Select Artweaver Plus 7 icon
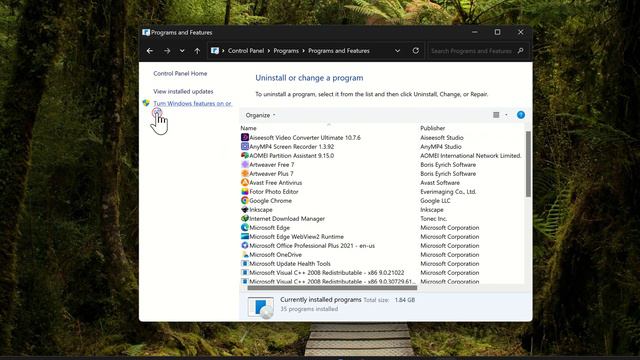This screenshot has width=640, height=360. click(x=244, y=173)
